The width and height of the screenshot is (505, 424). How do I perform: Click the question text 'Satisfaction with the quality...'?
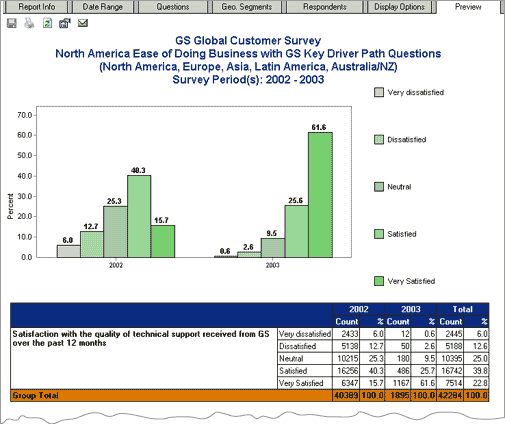coord(141,338)
